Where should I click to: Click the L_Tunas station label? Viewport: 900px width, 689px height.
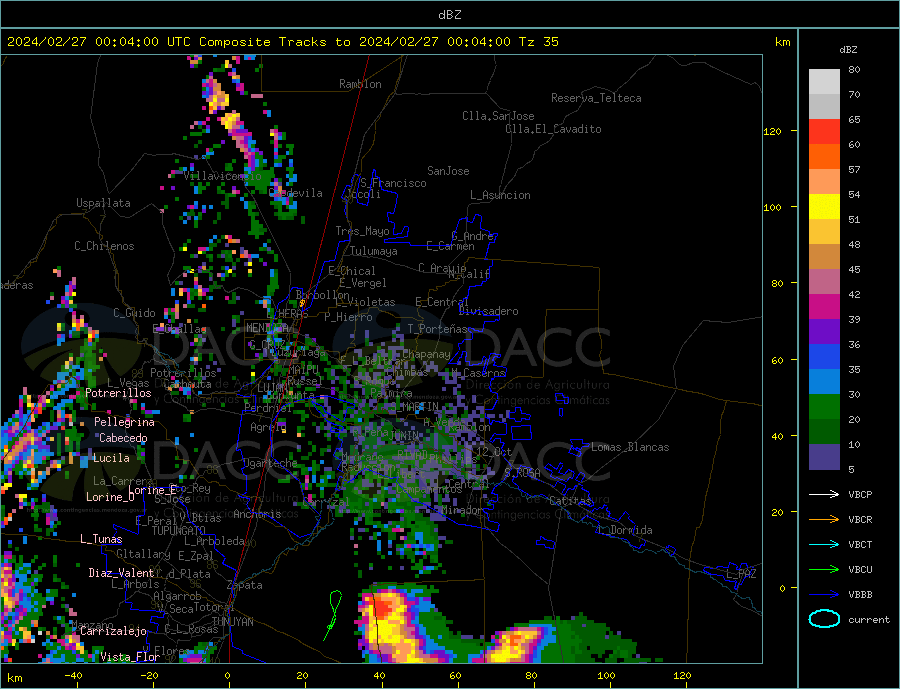click(x=101, y=539)
